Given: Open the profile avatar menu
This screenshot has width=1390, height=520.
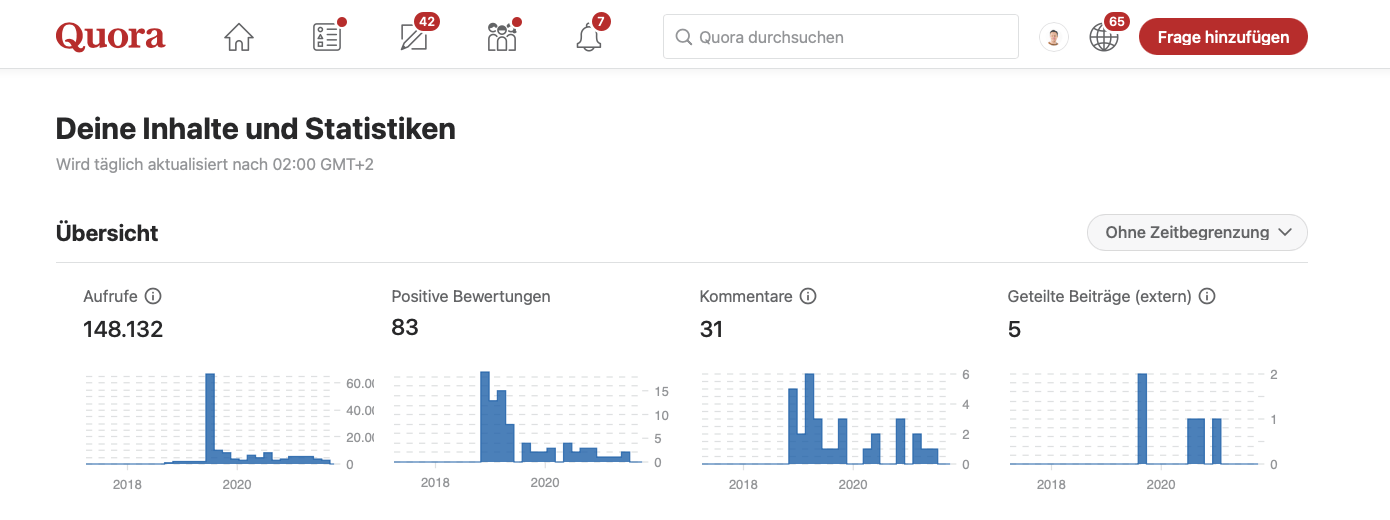Looking at the screenshot, I should 1053,38.
